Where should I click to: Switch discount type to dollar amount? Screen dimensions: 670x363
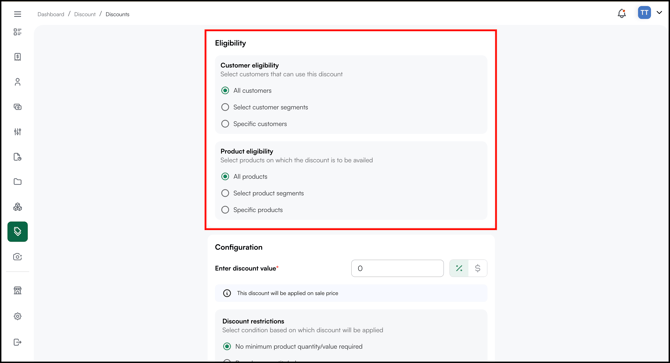(478, 268)
